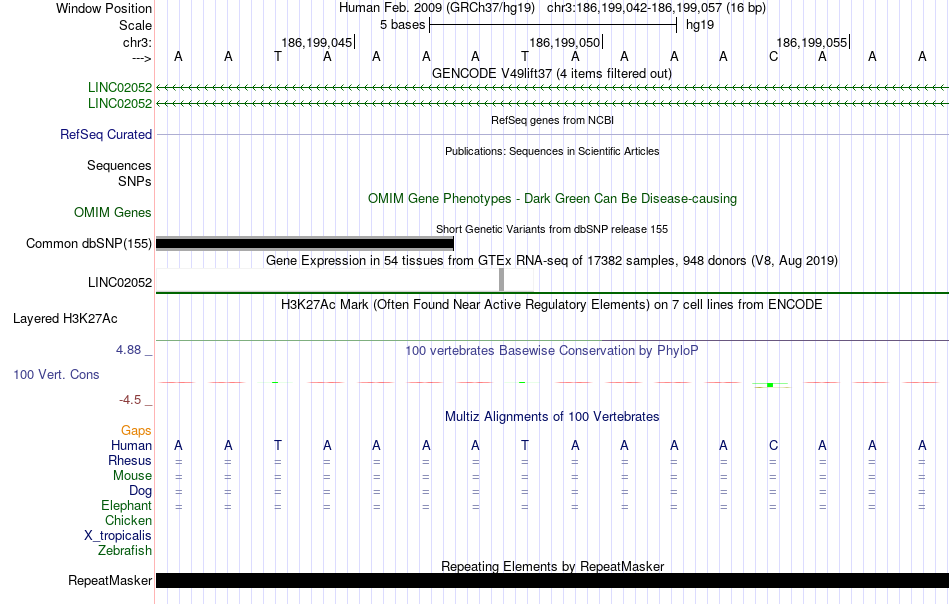Open the Multiz Alignments of 100 Vertebrates title
Image resolution: width=950 pixels, height=604 pixels.
552,417
